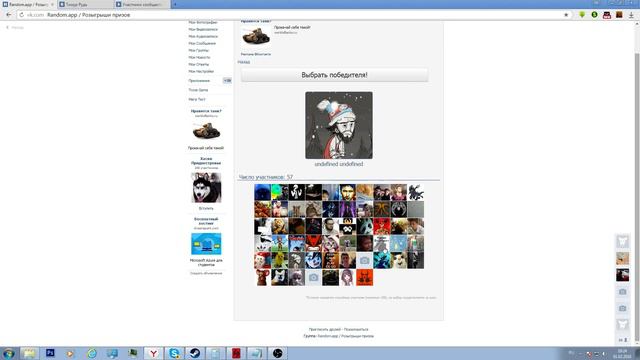640x360 pixels.
Task: Click the Пожаловаться footer link
Action: pos(356,329)
